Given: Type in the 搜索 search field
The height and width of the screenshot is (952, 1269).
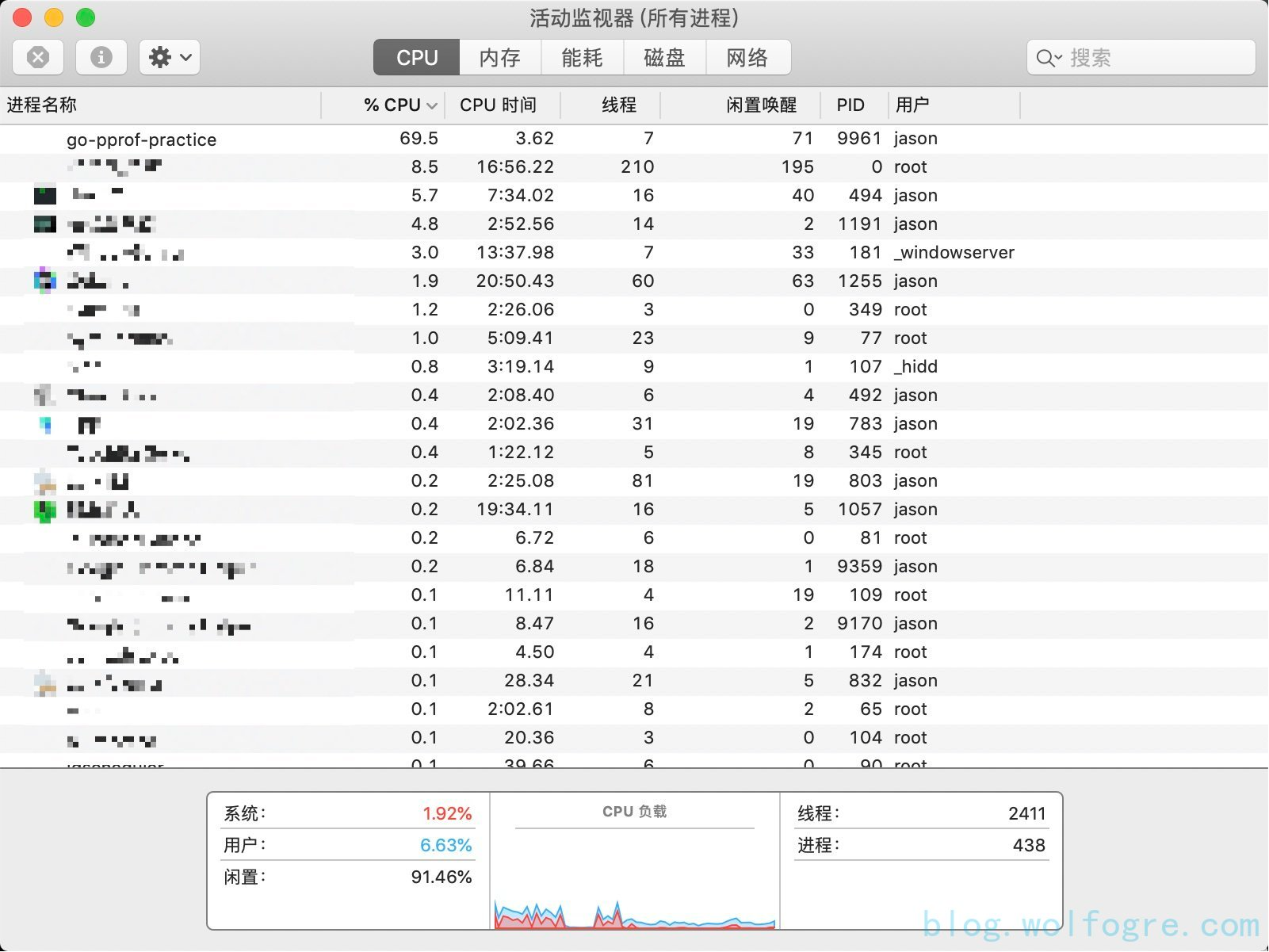Looking at the screenshot, I should [1157, 58].
